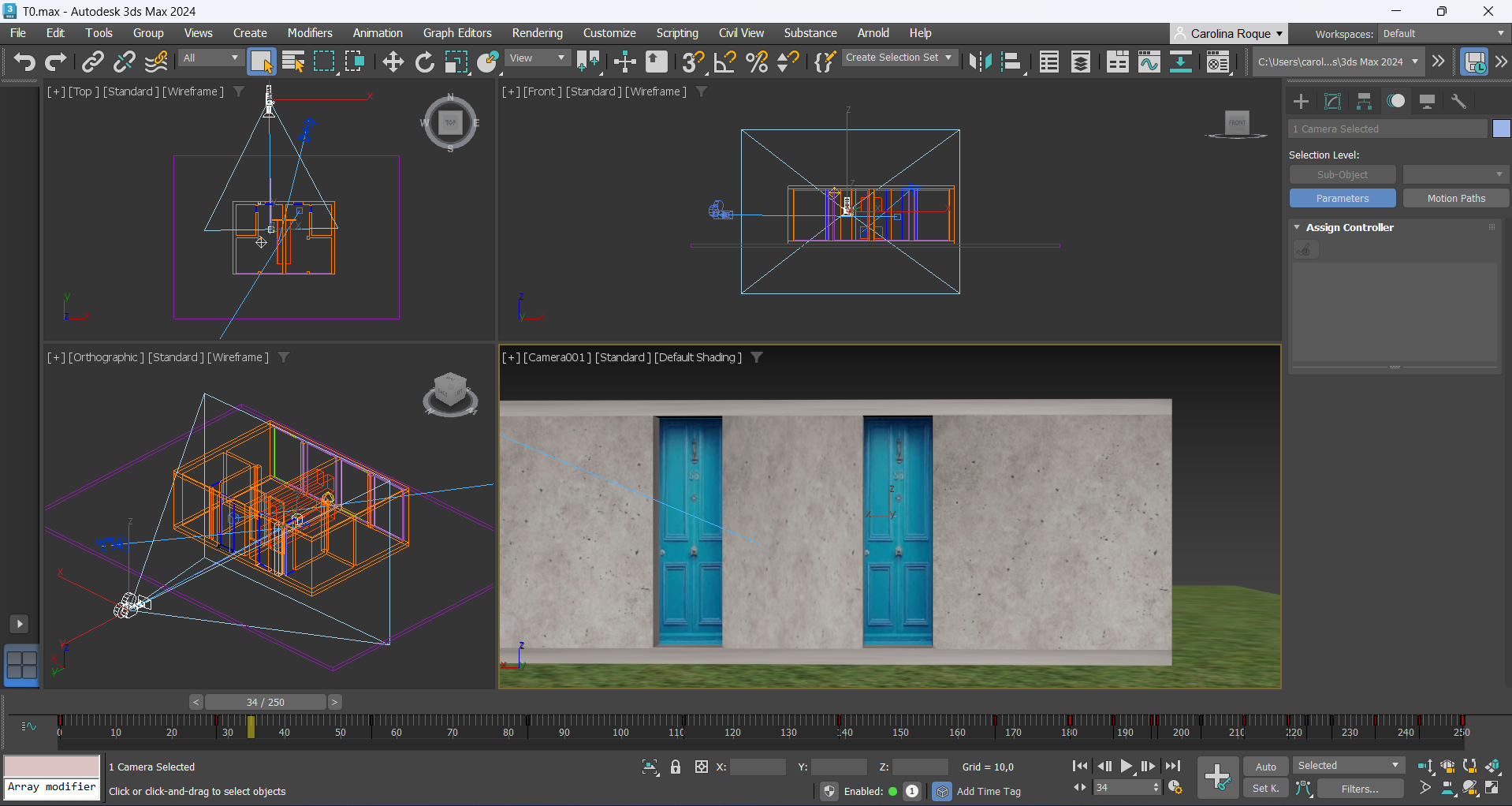Open the Graph Editors menu
Viewport: 1512px width, 806px height.
(x=456, y=33)
